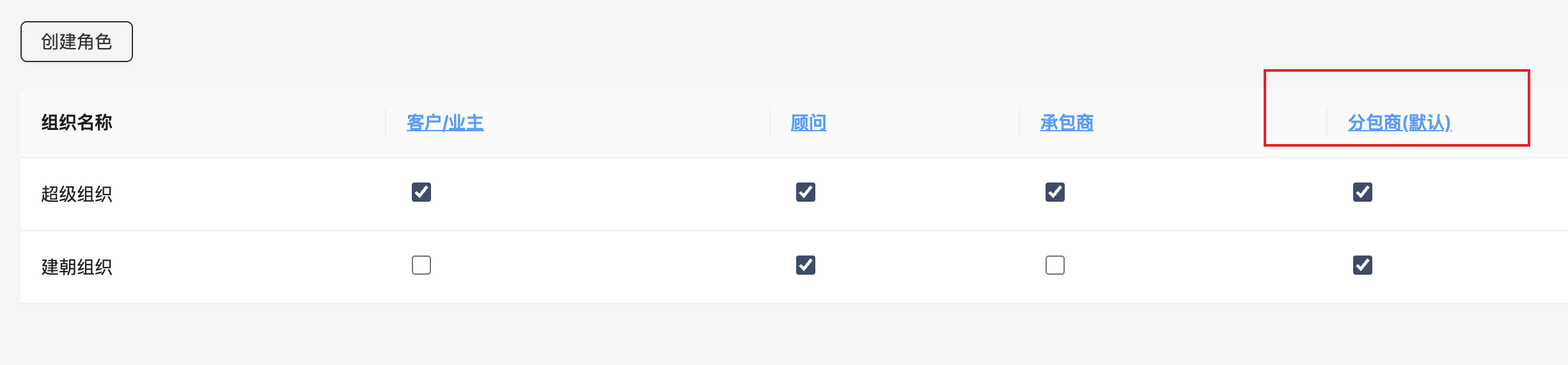Click the column divider left of 承包商
This screenshot has width=1568, height=365.
pyautogui.click(x=1019, y=122)
